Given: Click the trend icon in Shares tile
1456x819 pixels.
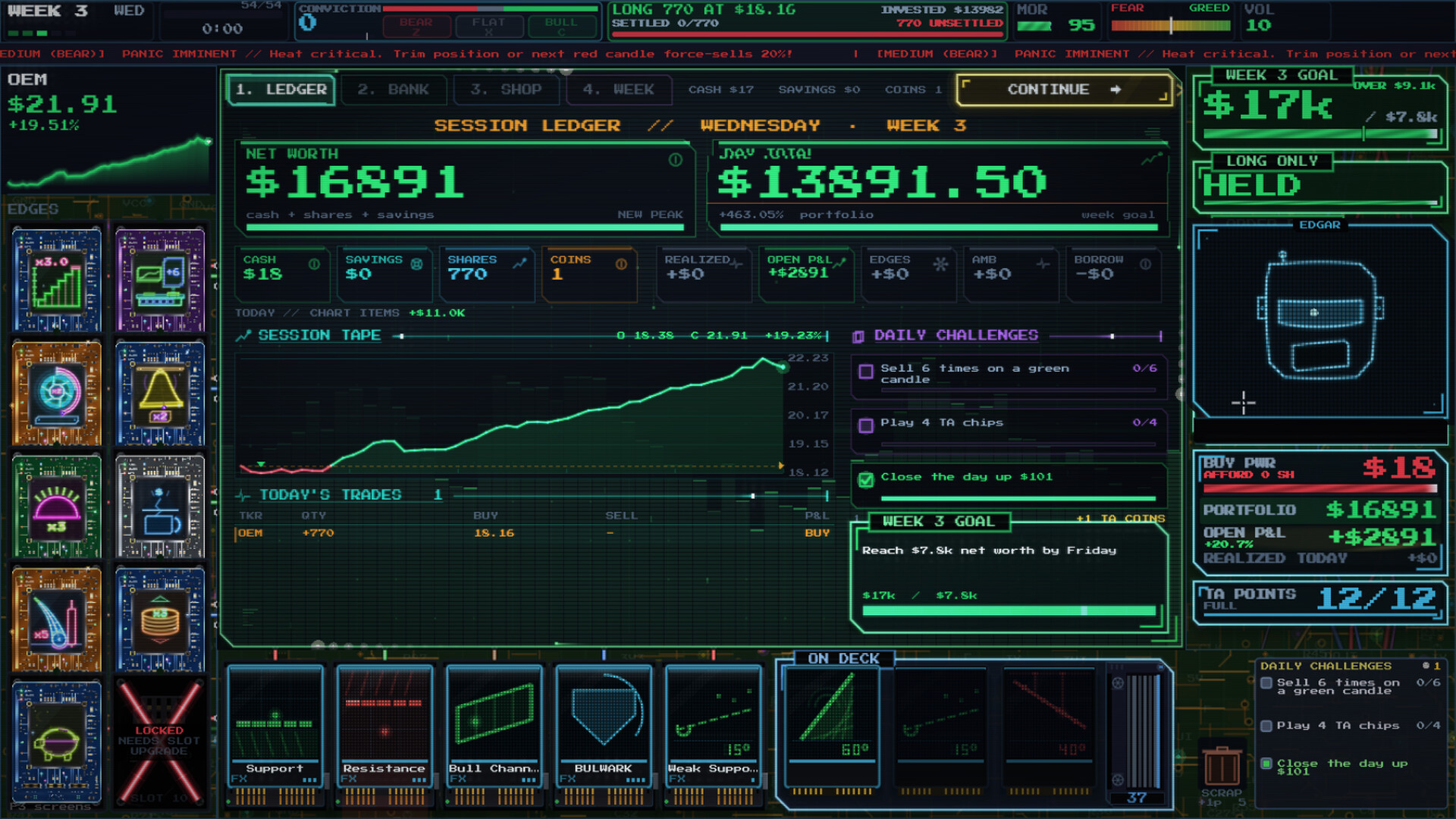Looking at the screenshot, I should (519, 263).
